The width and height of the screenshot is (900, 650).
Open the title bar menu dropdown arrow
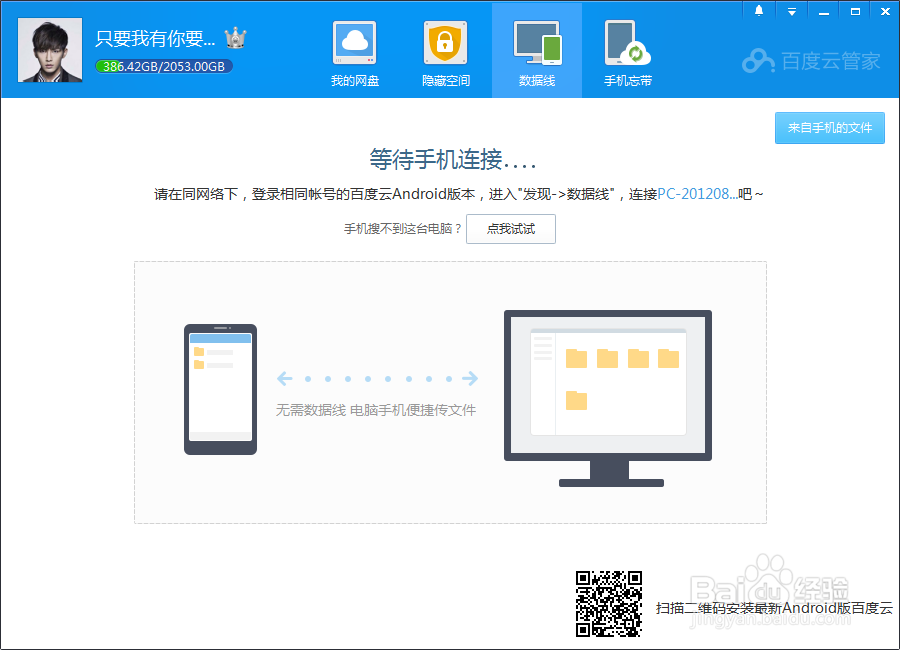point(792,10)
